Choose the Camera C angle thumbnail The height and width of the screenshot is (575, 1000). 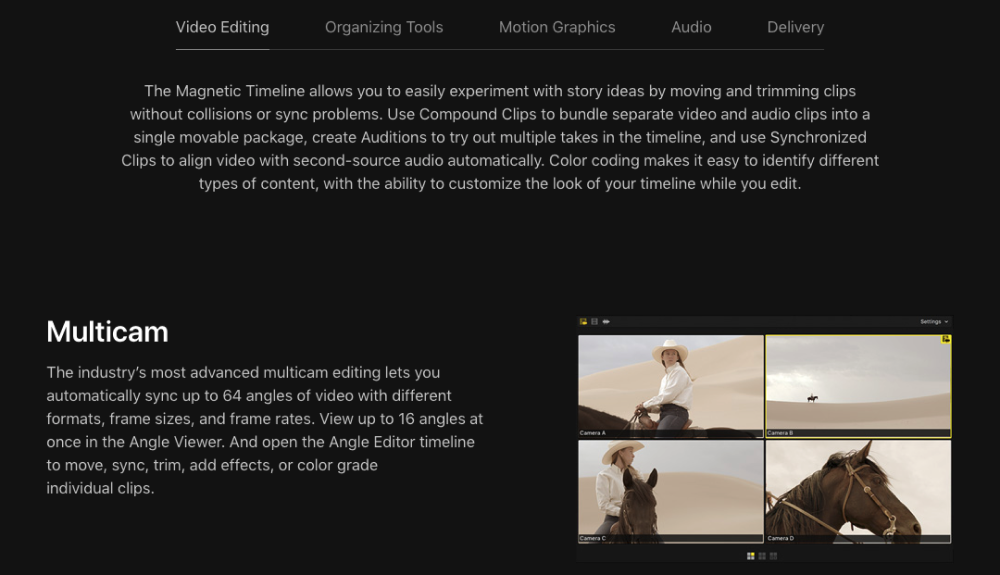click(670, 491)
